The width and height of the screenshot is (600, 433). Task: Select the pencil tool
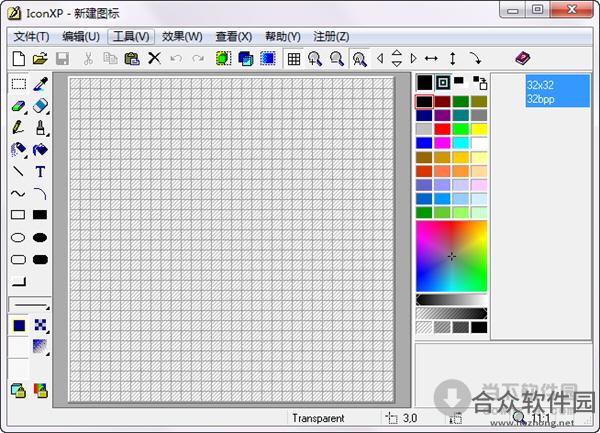(18, 127)
